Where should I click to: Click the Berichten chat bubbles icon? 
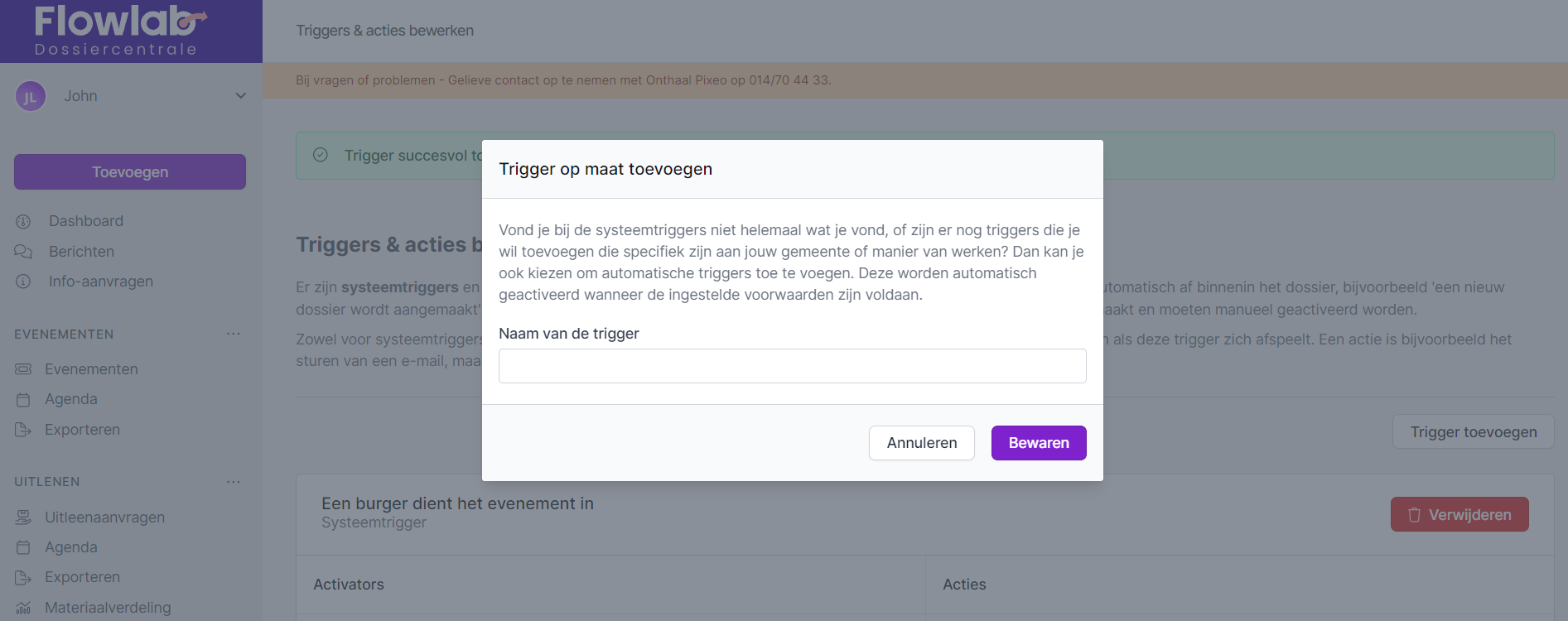(x=23, y=252)
